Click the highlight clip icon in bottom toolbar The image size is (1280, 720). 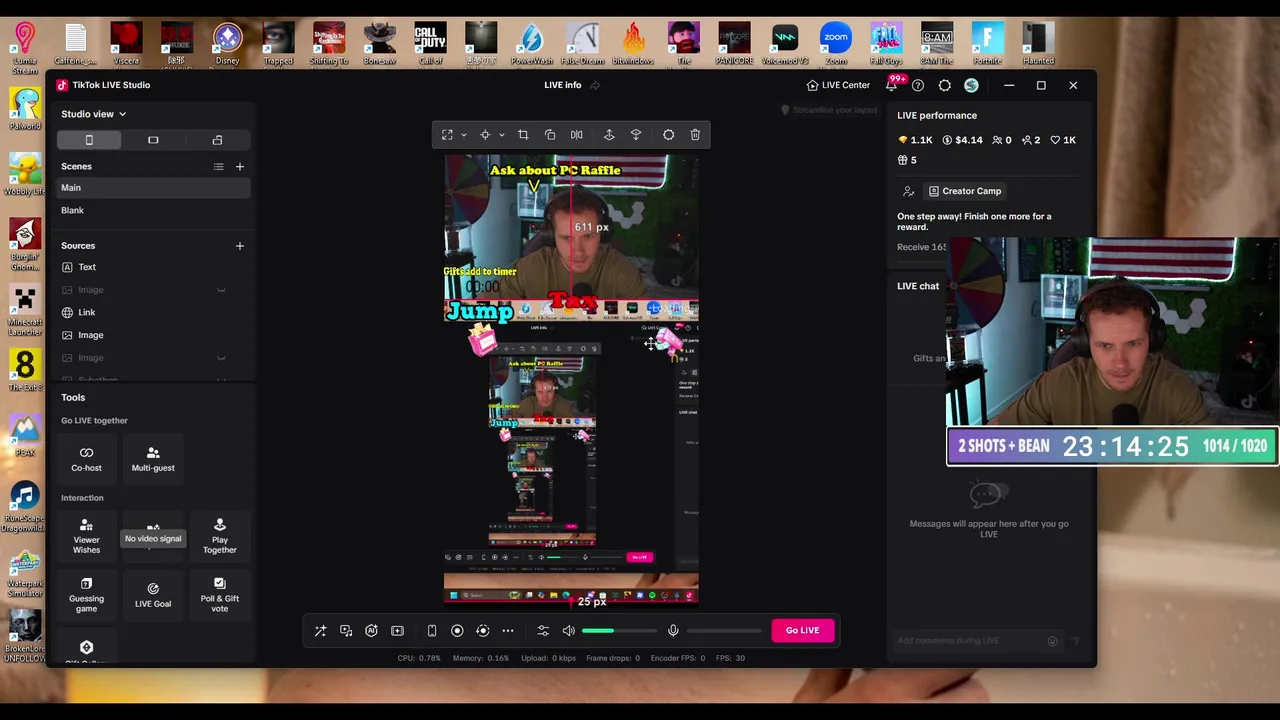397,631
